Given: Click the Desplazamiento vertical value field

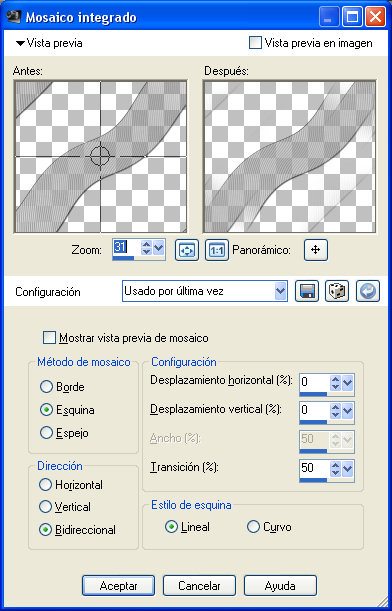Looking at the screenshot, I should point(314,410).
